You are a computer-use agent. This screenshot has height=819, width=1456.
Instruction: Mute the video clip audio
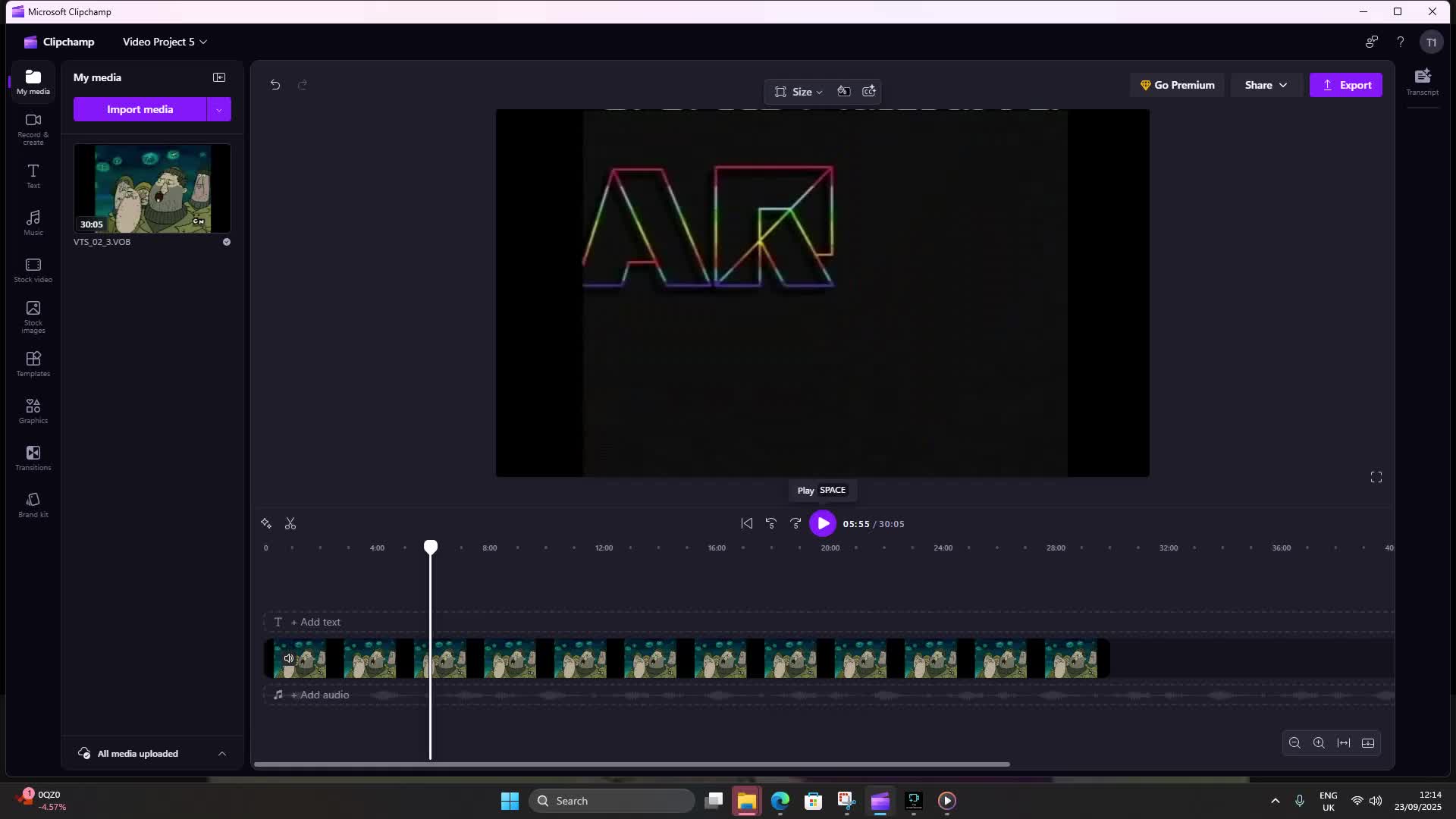[288, 658]
